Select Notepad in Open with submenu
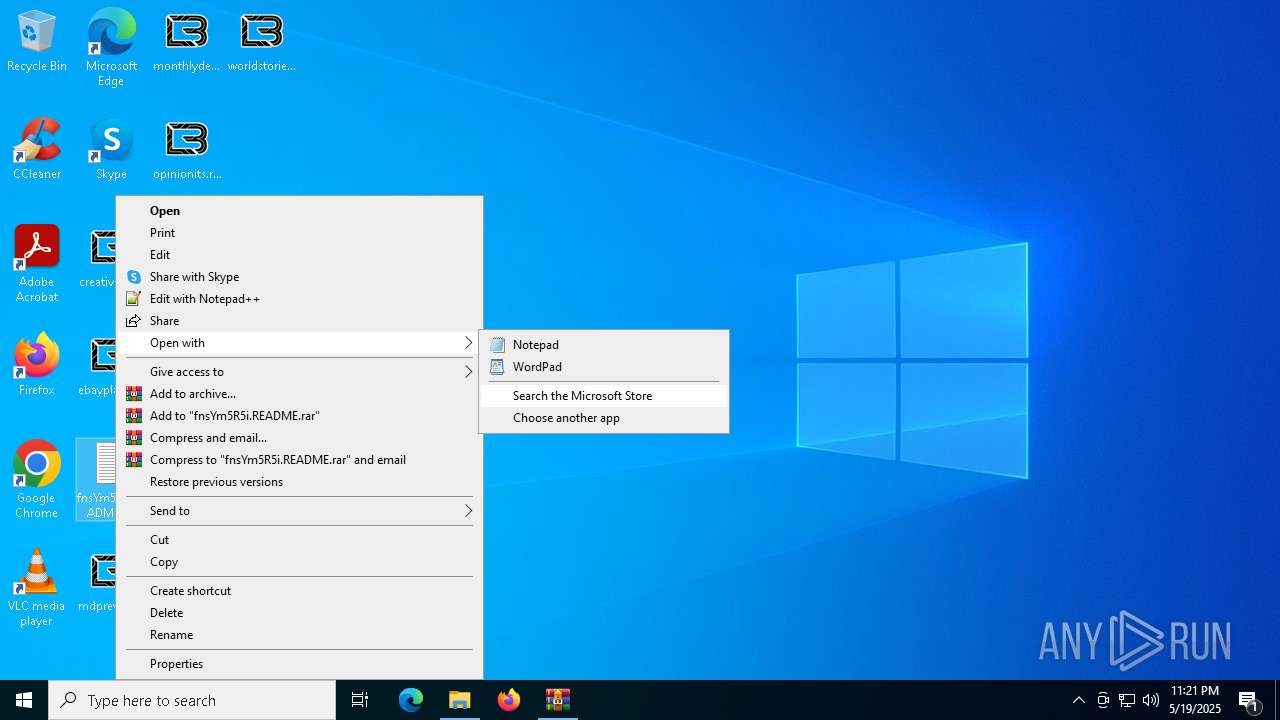This screenshot has height=720, width=1280. [x=604, y=345]
